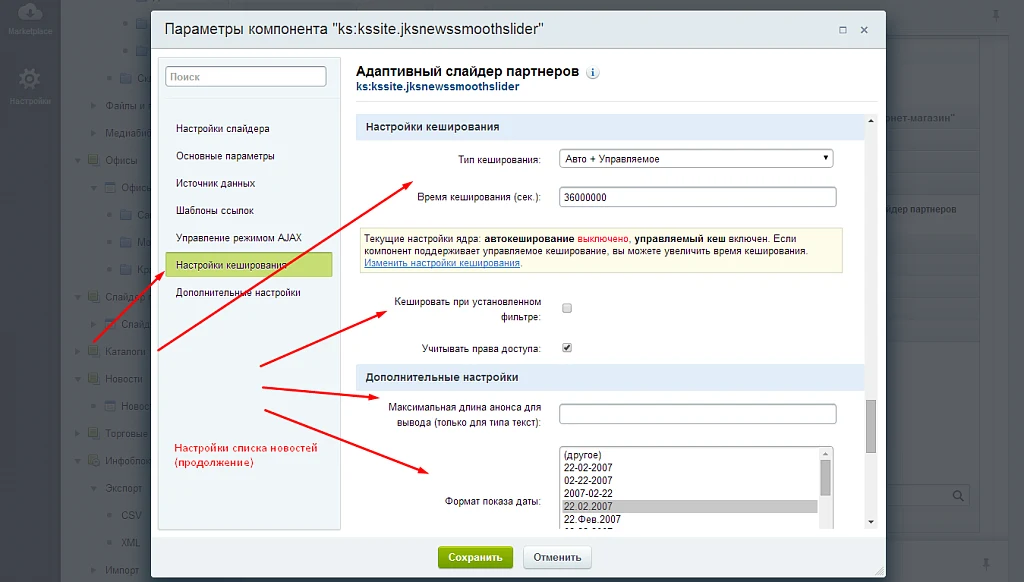The width and height of the screenshot is (1024, 582).
Task: Click the search magnifier in background window
Action: pos(958,496)
